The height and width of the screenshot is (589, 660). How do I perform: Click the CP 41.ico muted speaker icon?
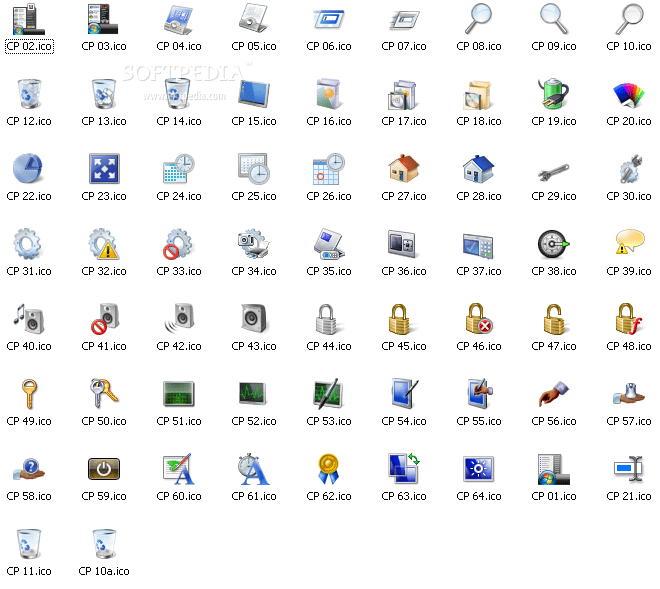point(106,319)
